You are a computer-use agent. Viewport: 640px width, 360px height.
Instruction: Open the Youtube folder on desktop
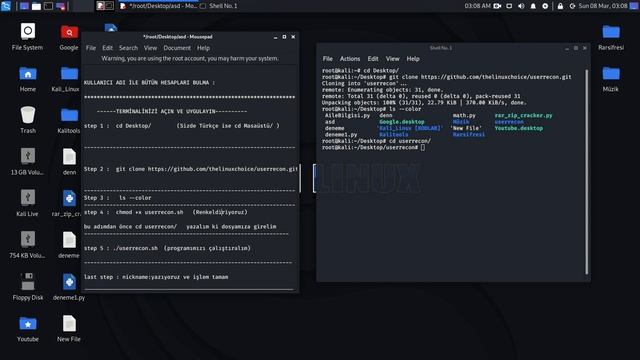[28, 329]
